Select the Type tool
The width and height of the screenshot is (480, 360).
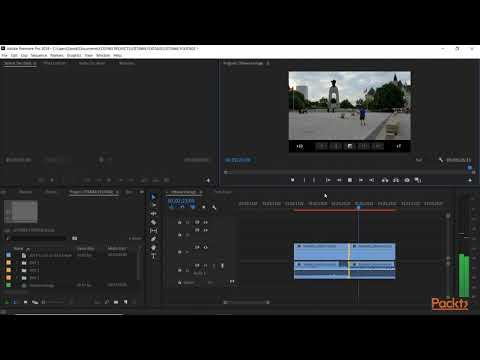click(x=153, y=256)
